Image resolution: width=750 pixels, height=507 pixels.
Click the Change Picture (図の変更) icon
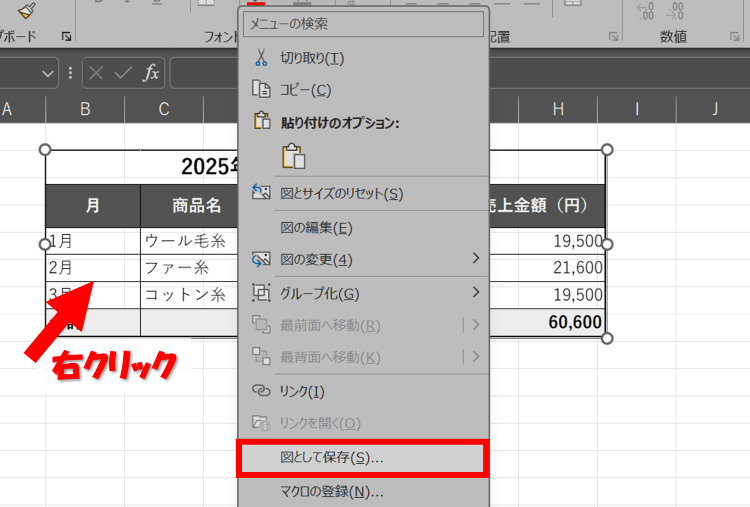261,259
